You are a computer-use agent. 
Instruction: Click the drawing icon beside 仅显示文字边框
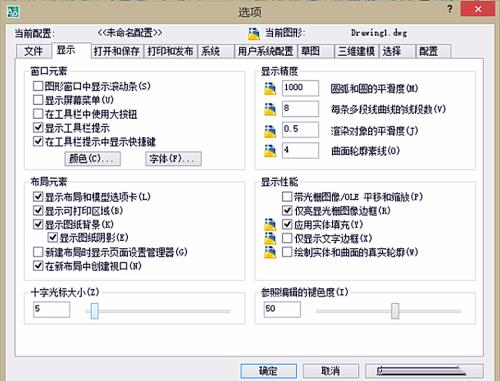[x=270, y=238]
